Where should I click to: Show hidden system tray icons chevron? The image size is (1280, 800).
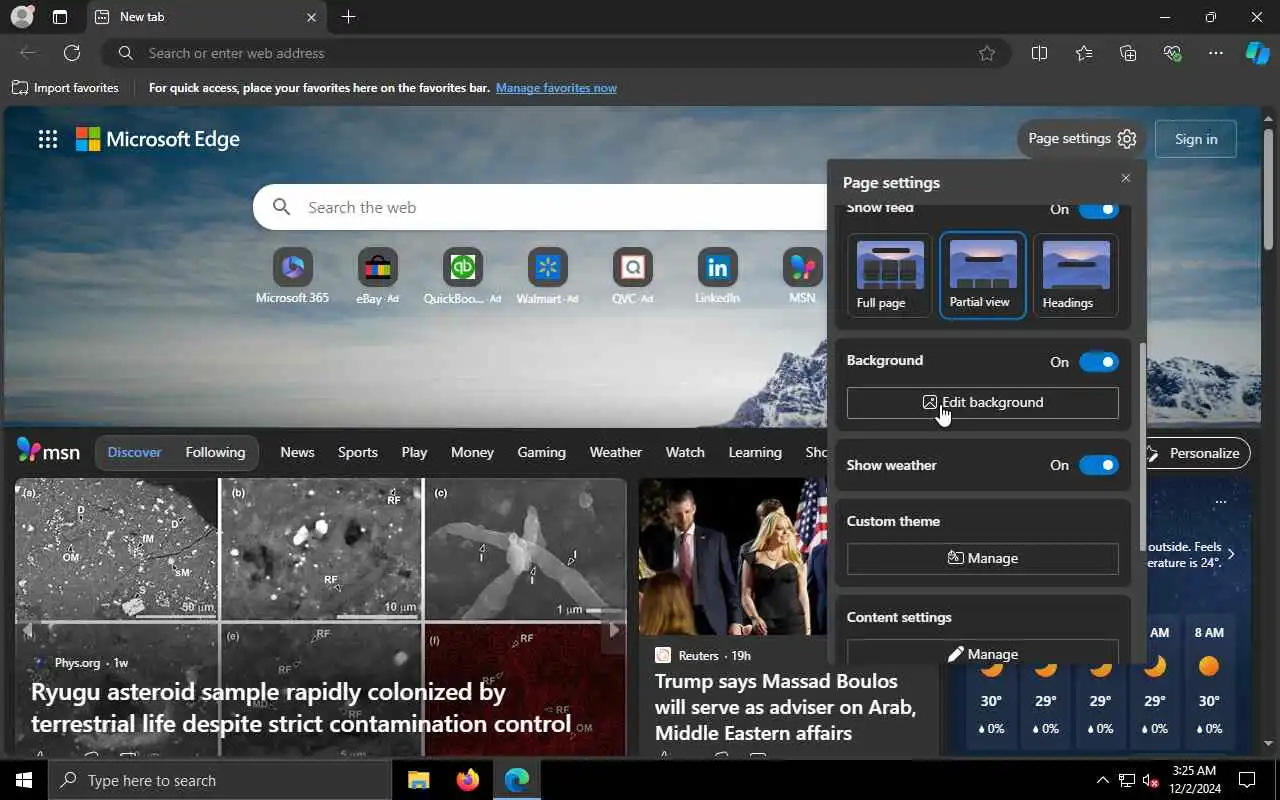coord(1102,780)
